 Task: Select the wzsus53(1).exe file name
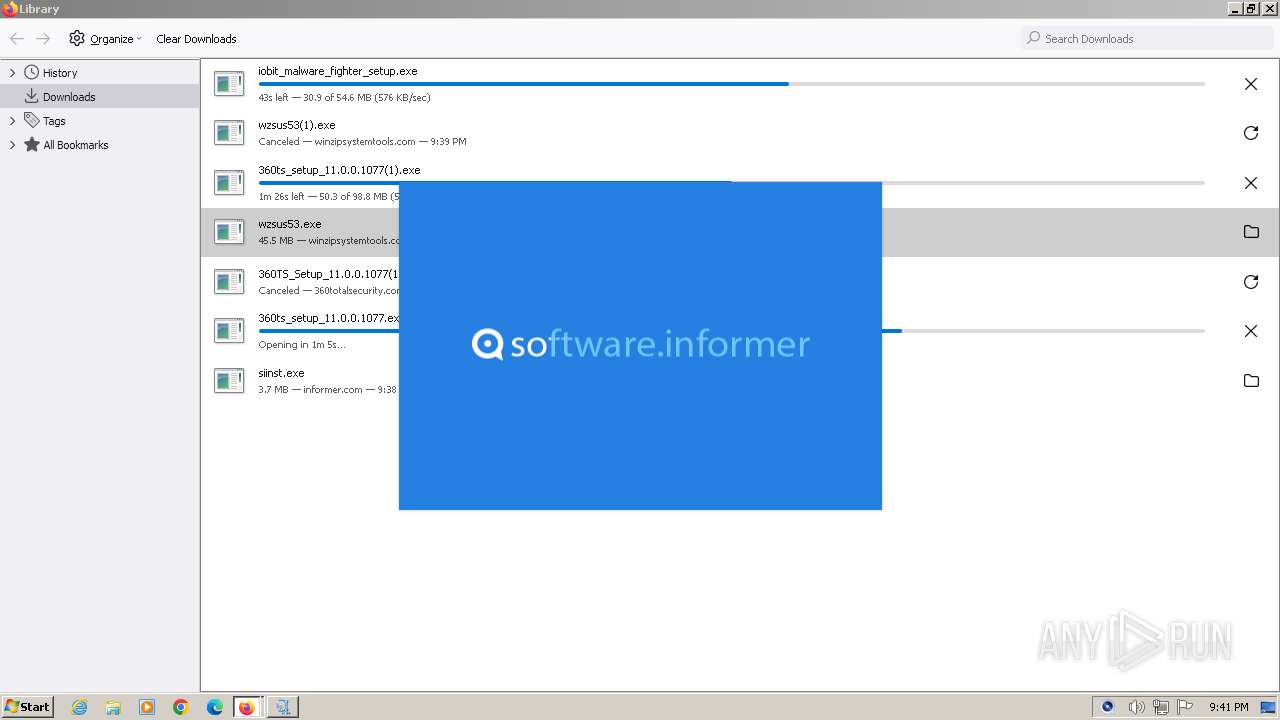click(297, 125)
